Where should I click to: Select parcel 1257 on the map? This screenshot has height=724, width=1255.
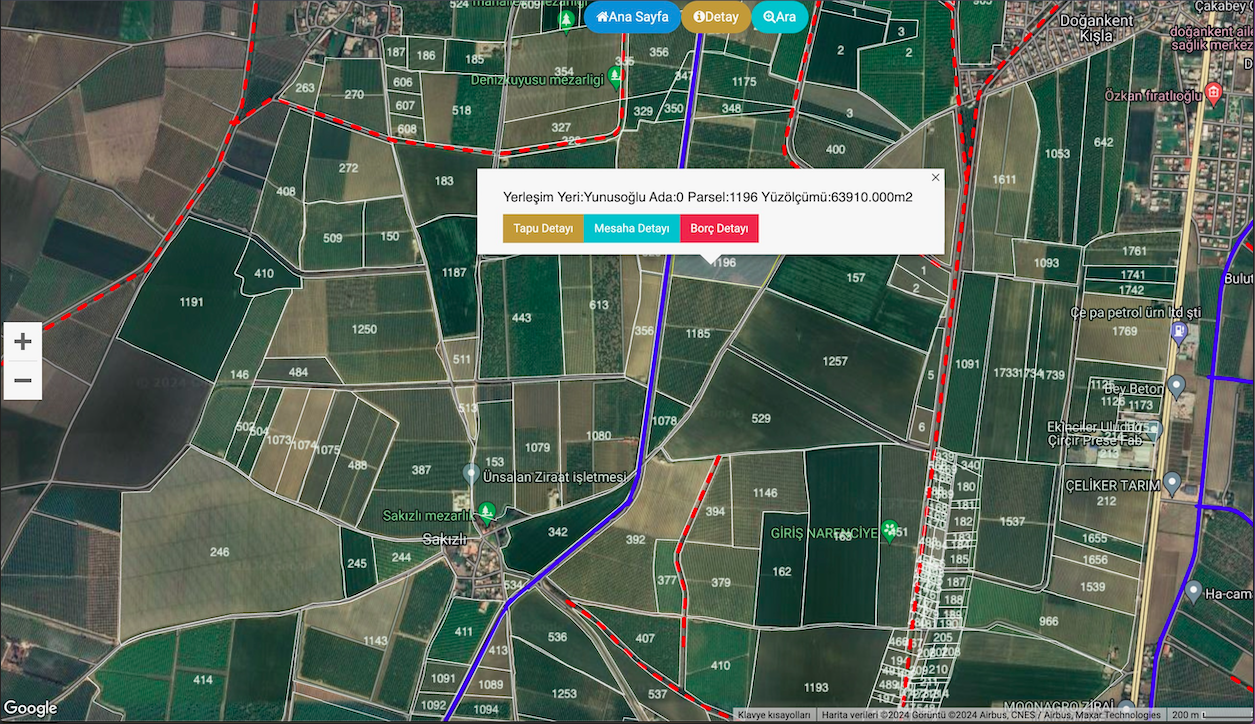point(834,360)
